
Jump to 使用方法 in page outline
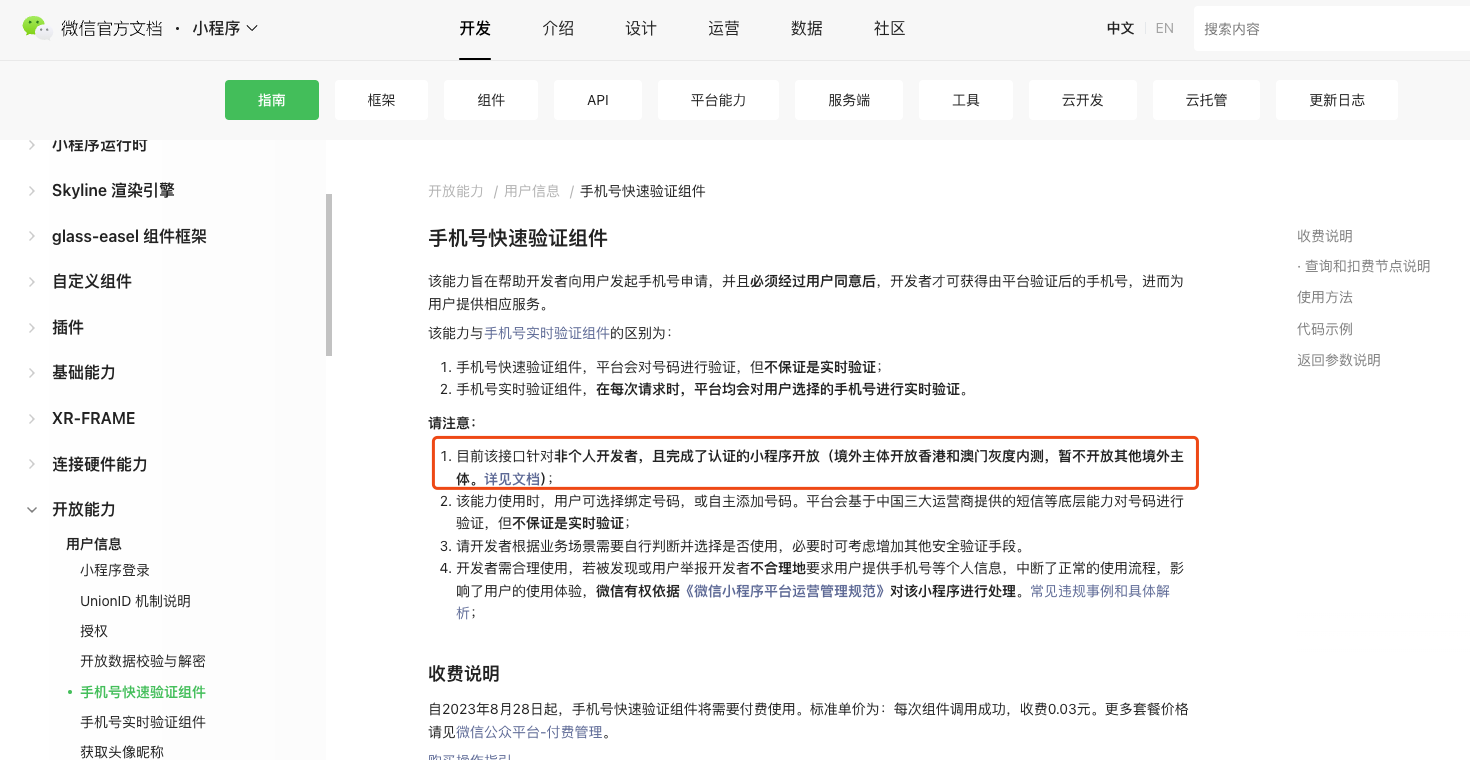click(x=1325, y=297)
